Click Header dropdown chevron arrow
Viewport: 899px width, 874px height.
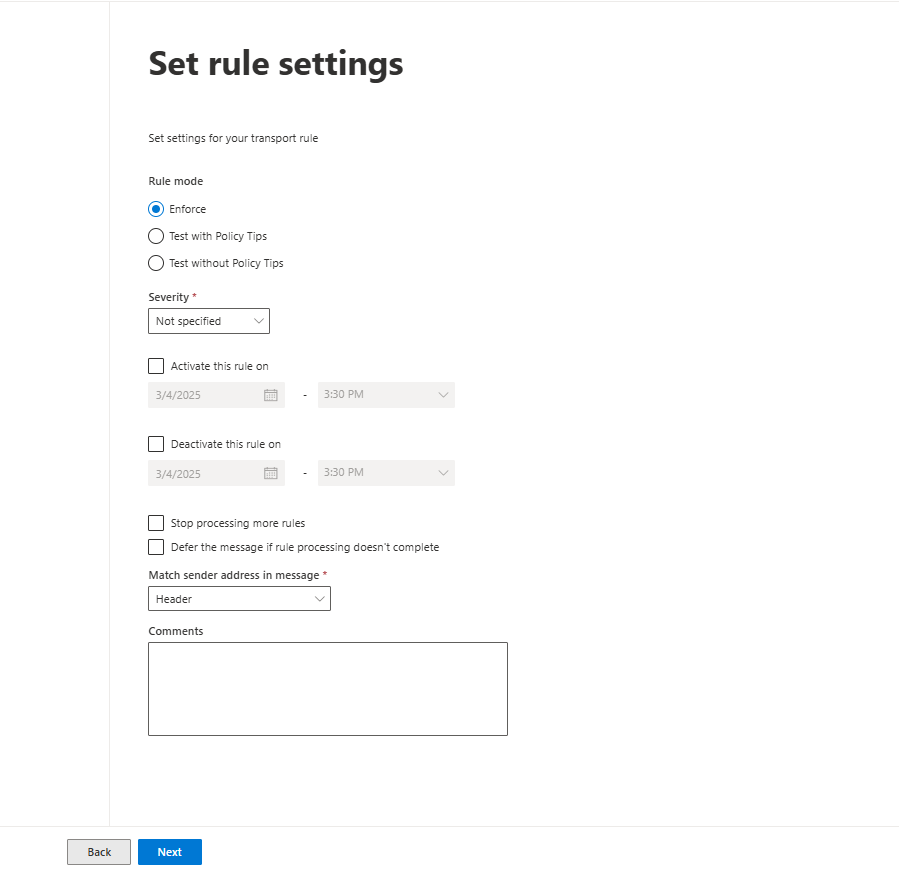(319, 599)
